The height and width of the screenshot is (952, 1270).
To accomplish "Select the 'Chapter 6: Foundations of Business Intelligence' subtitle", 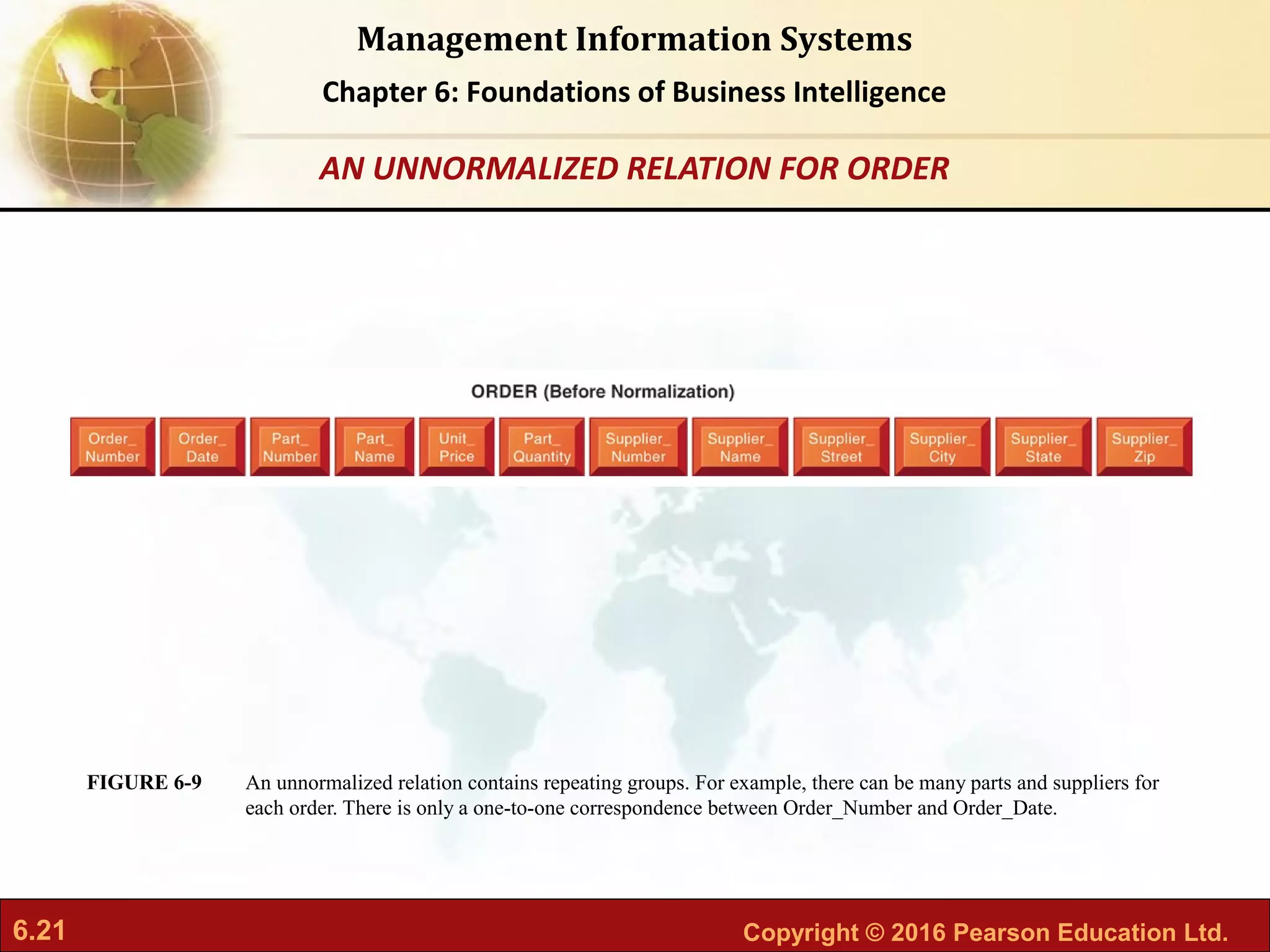I will [x=634, y=92].
